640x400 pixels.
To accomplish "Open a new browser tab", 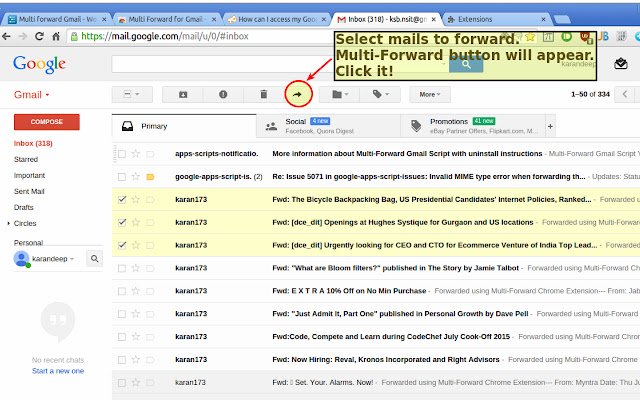I will [562, 19].
